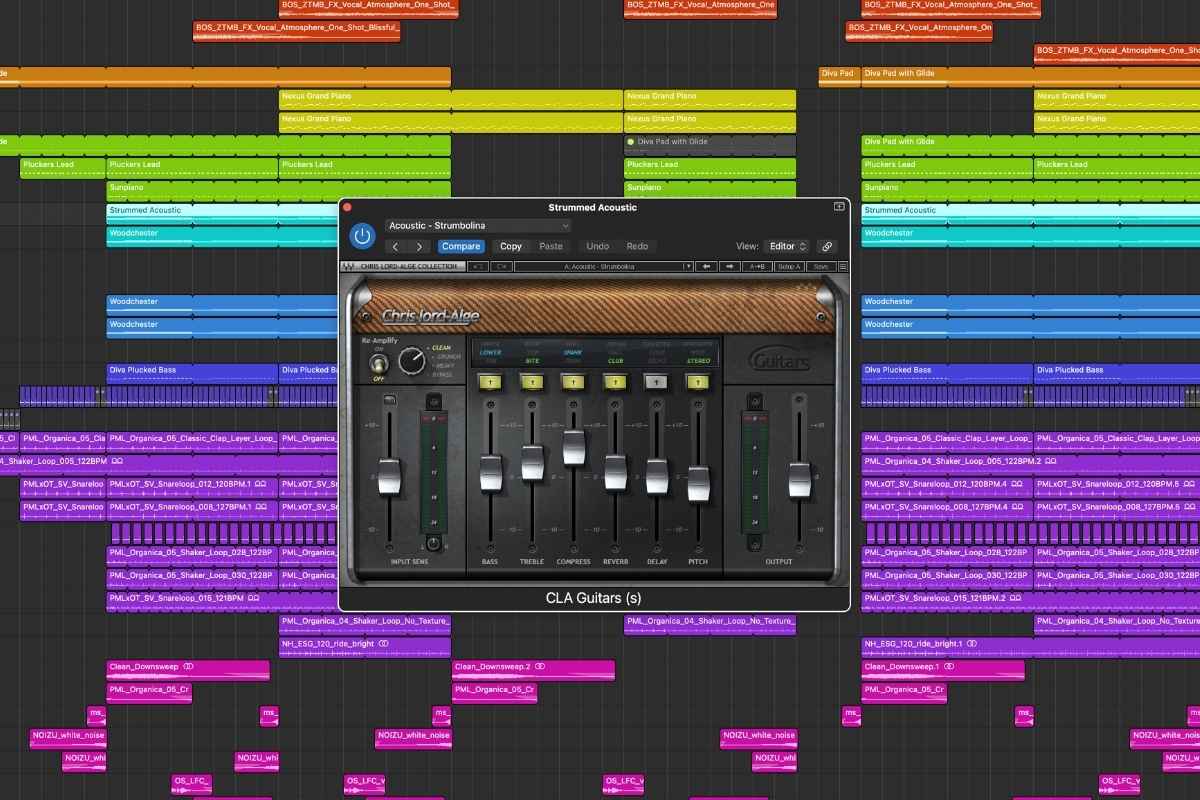This screenshot has width=1200, height=800.
Task: Click the Treble fader handle
Action: (532, 463)
